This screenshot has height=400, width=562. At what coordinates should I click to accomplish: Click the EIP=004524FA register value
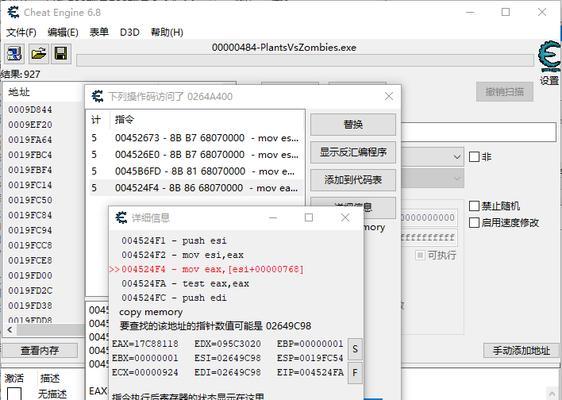[310, 372]
